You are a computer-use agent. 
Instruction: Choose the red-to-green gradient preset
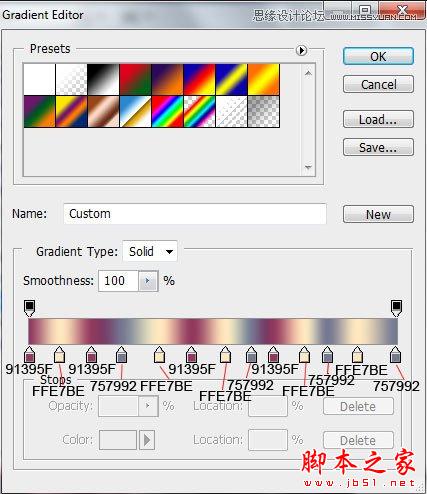coord(135,79)
